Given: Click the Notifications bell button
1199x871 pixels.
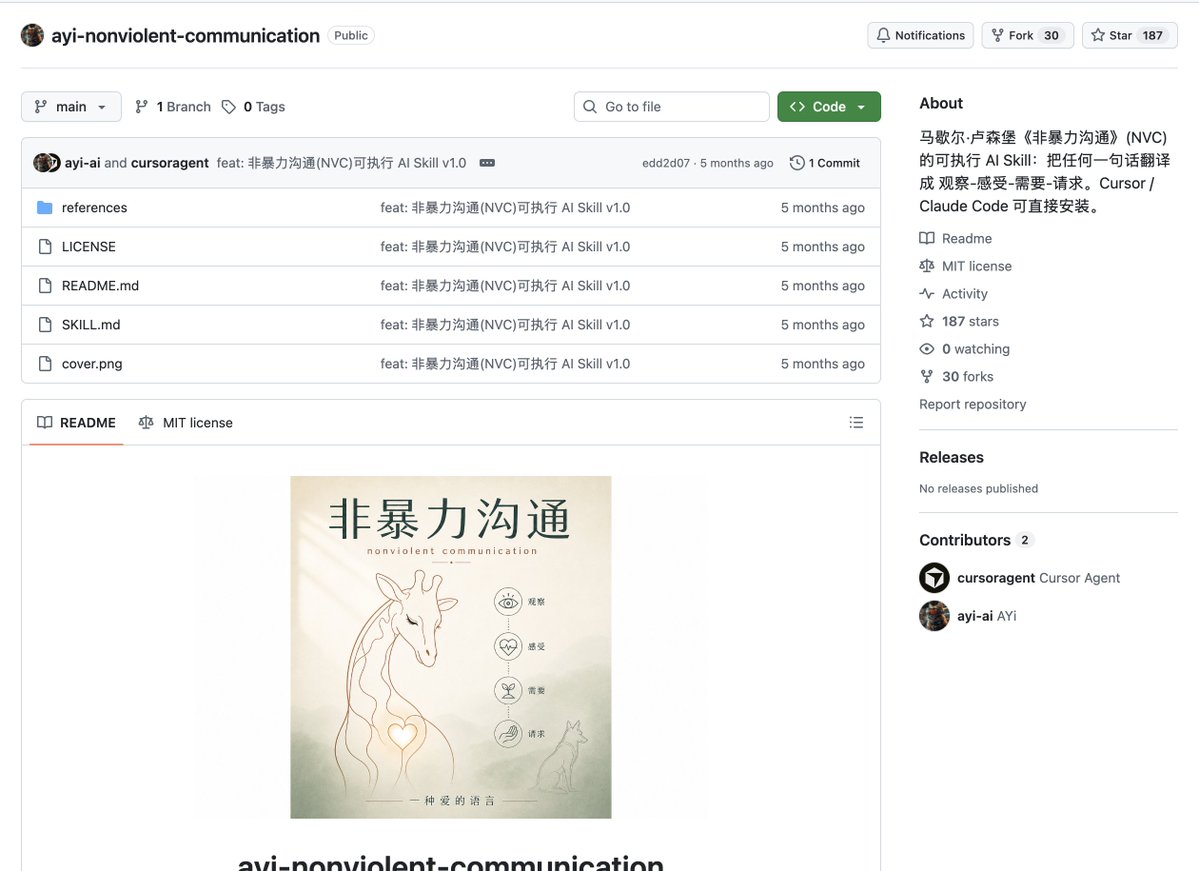Looking at the screenshot, I should click(920, 35).
